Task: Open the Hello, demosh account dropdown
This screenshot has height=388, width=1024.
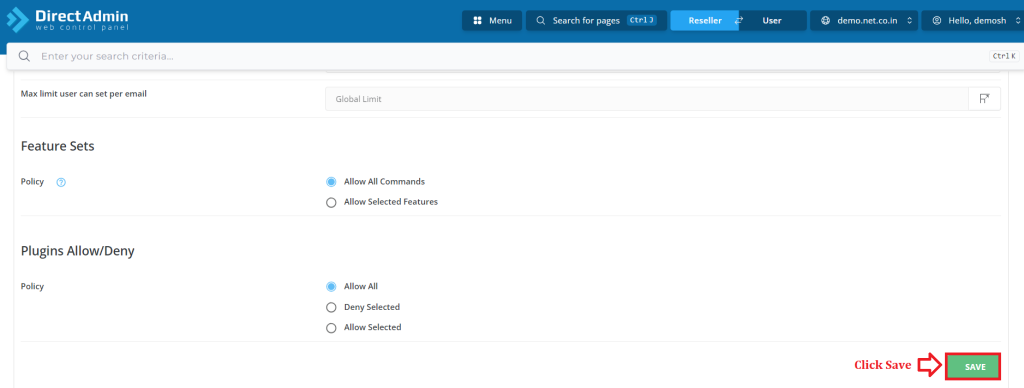Action: coord(972,21)
